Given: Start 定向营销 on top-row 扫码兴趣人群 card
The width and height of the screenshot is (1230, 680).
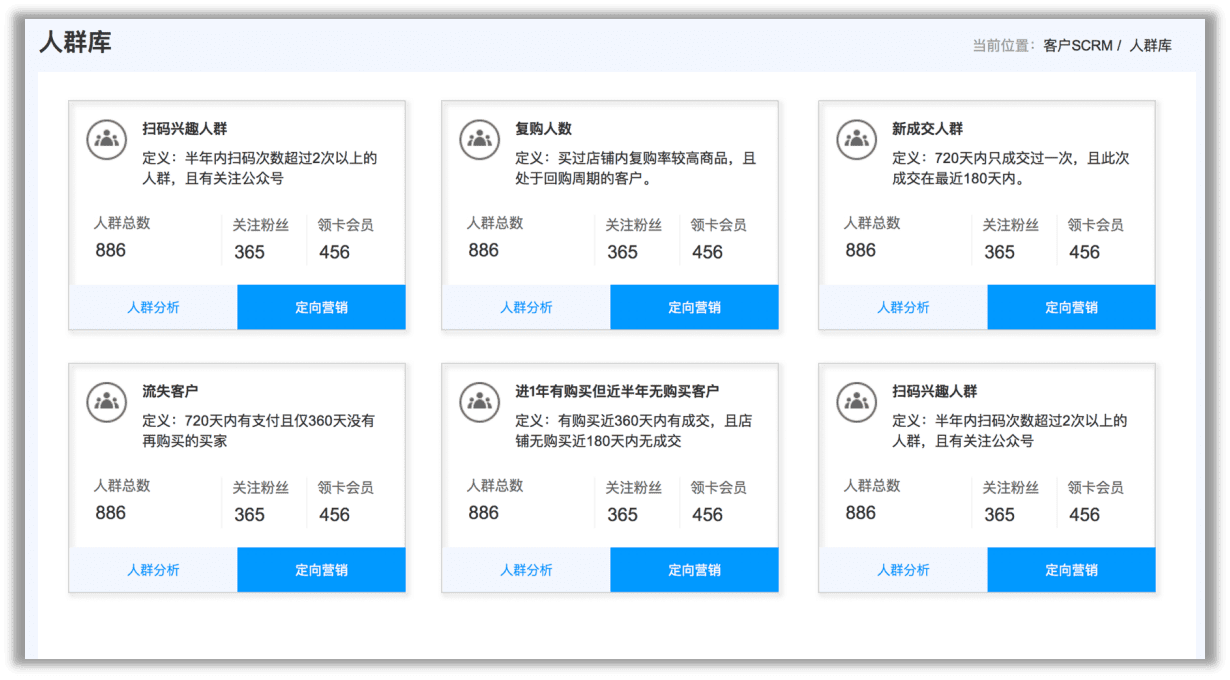Looking at the screenshot, I should click(x=321, y=307).
